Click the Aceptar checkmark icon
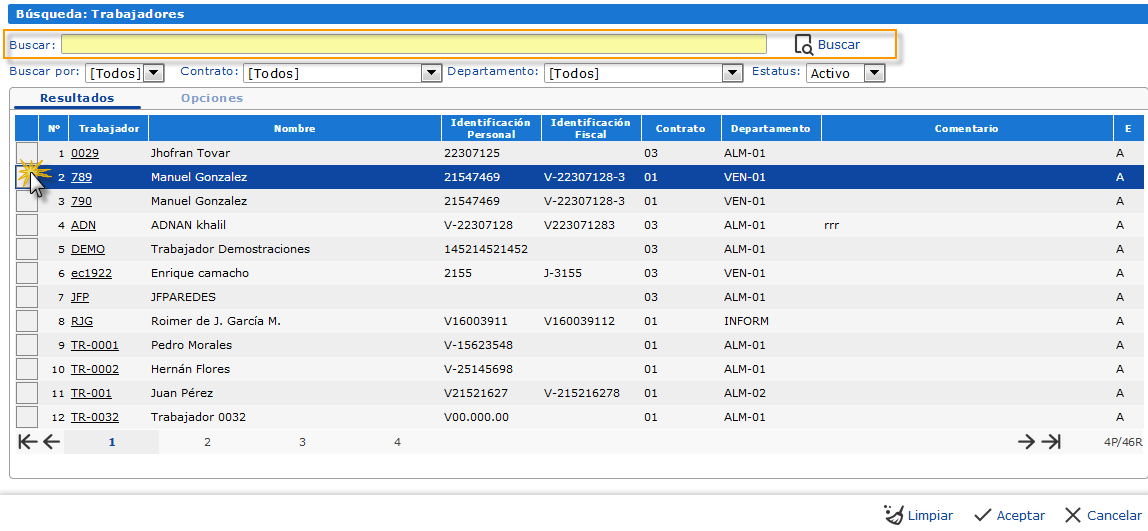The width and height of the screenshot is (1148, 531). pyautogui.click(x=982, y=515)
